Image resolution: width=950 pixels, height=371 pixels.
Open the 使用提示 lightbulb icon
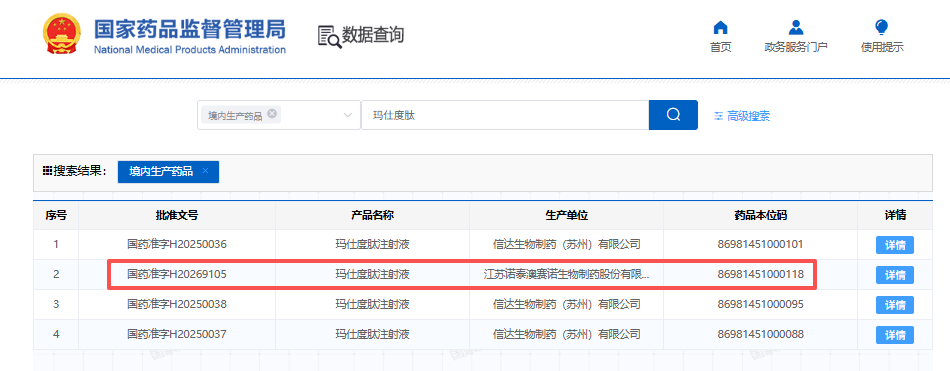(x=882, y=27)
